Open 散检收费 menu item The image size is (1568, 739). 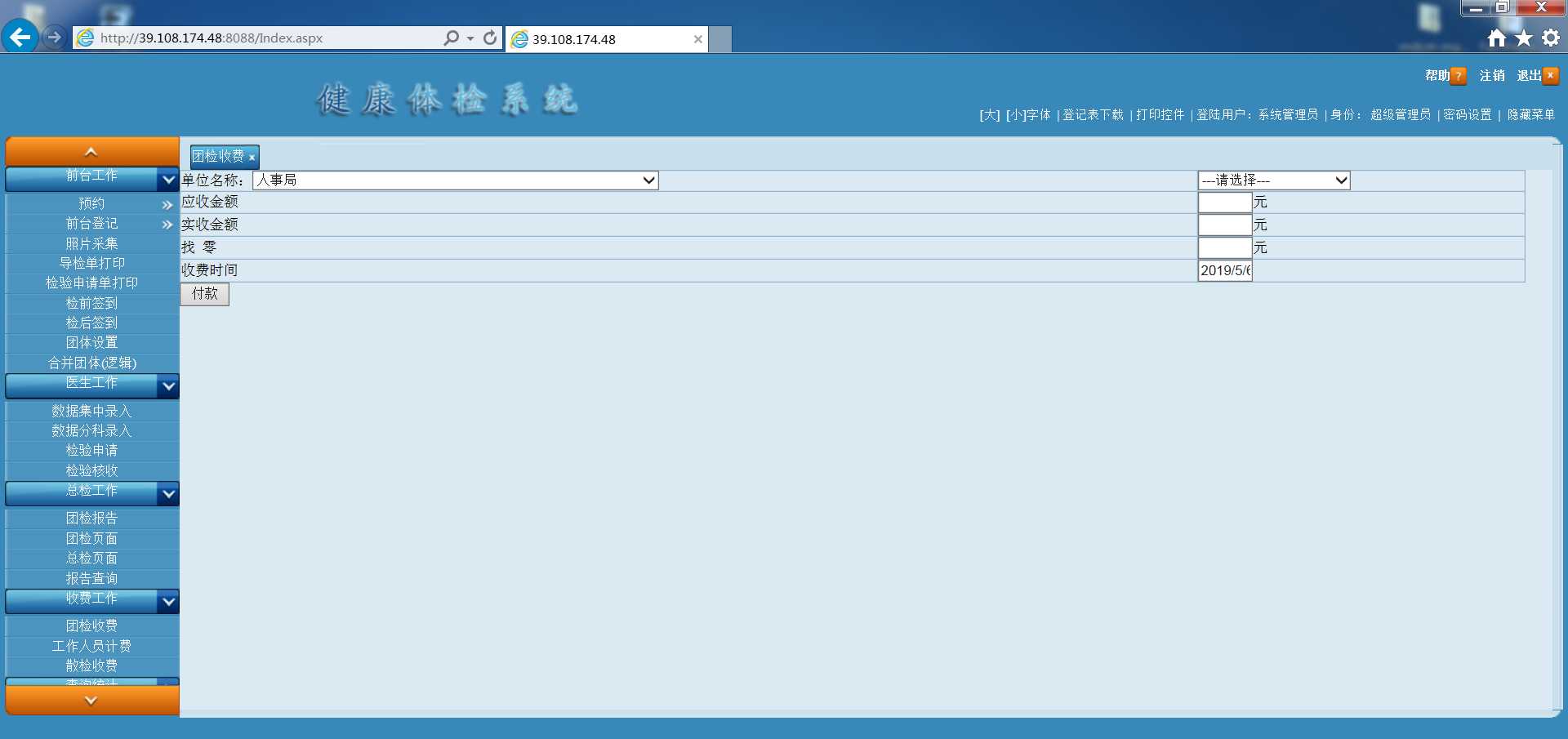(91, 666)
